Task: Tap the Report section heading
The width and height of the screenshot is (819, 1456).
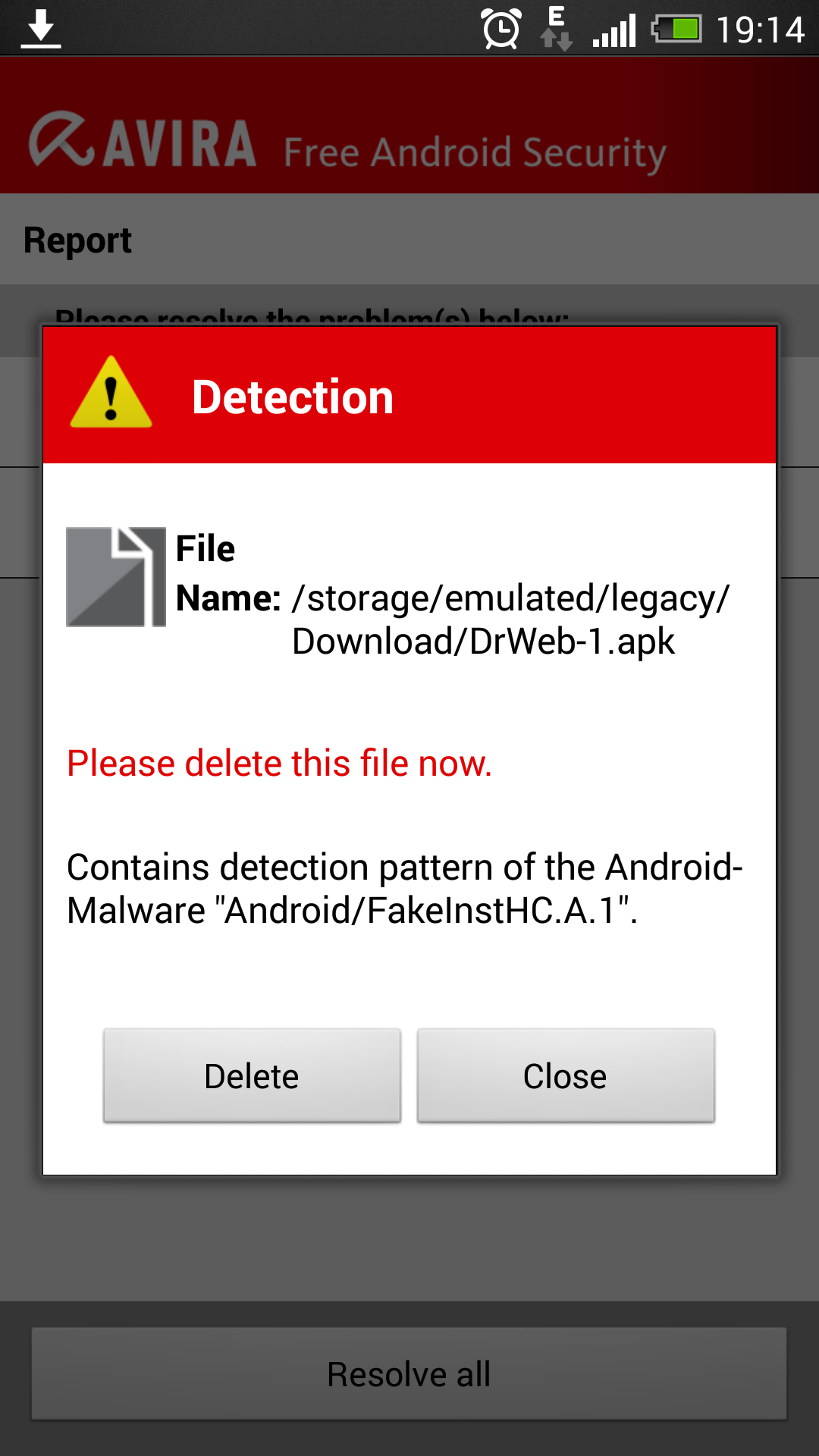Action: [x=78, y=240]
